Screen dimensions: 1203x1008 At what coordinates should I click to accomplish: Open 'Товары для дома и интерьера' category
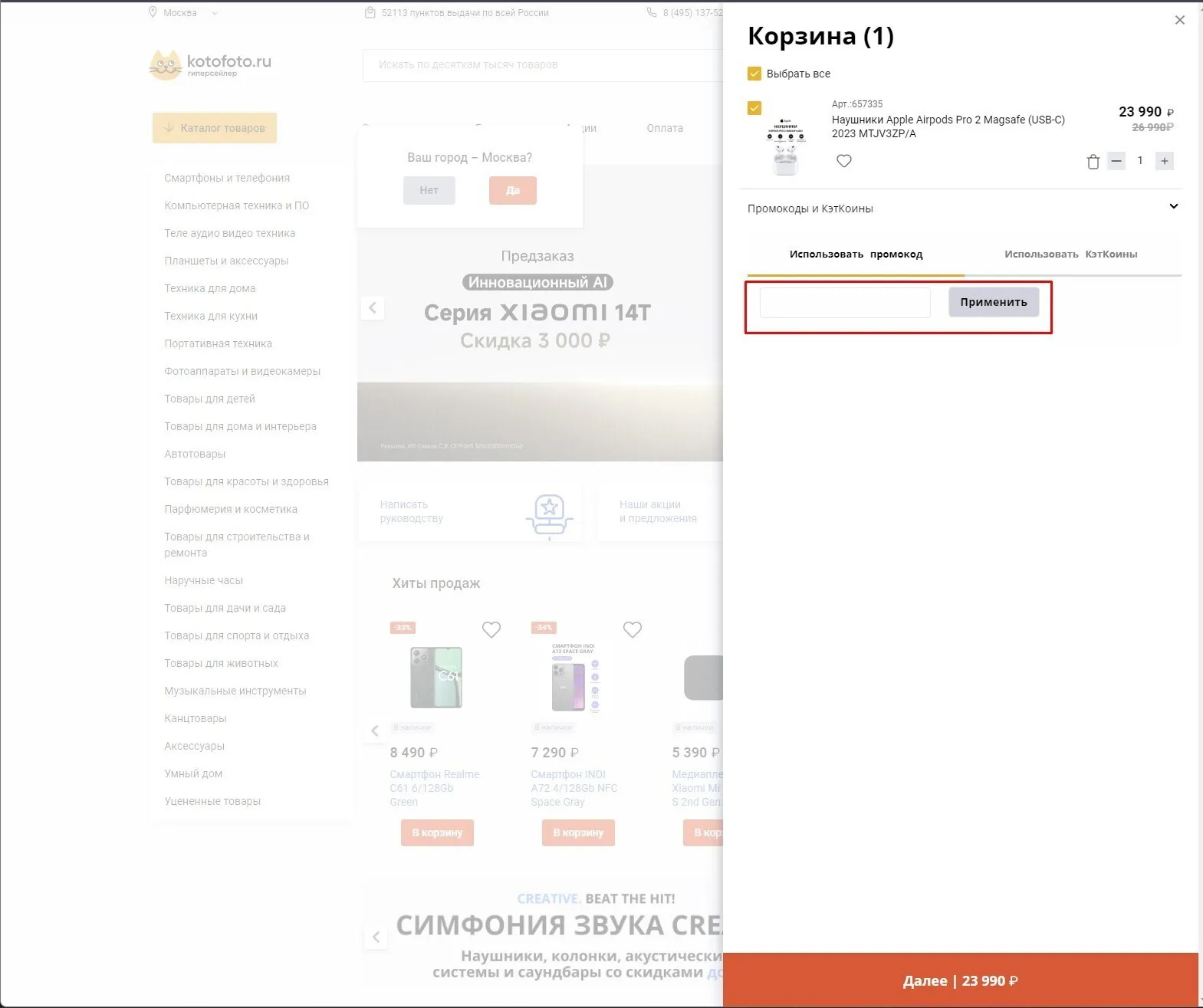click(240, 426)
